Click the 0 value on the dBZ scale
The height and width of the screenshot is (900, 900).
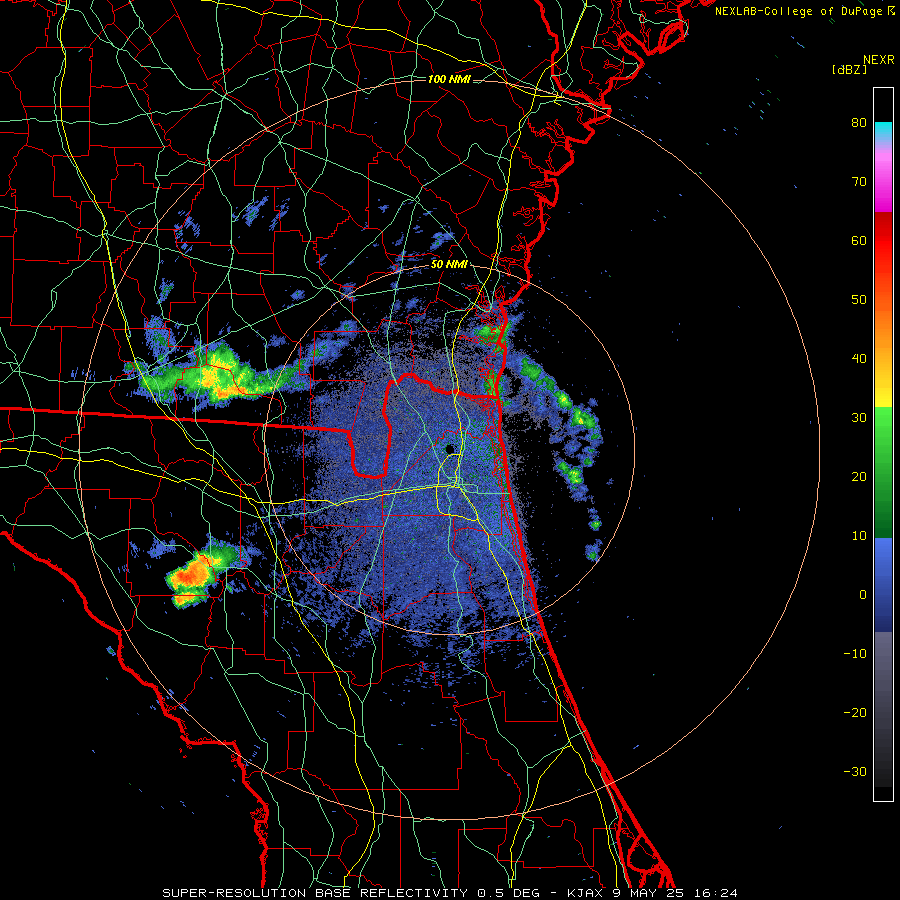[863, 595]
